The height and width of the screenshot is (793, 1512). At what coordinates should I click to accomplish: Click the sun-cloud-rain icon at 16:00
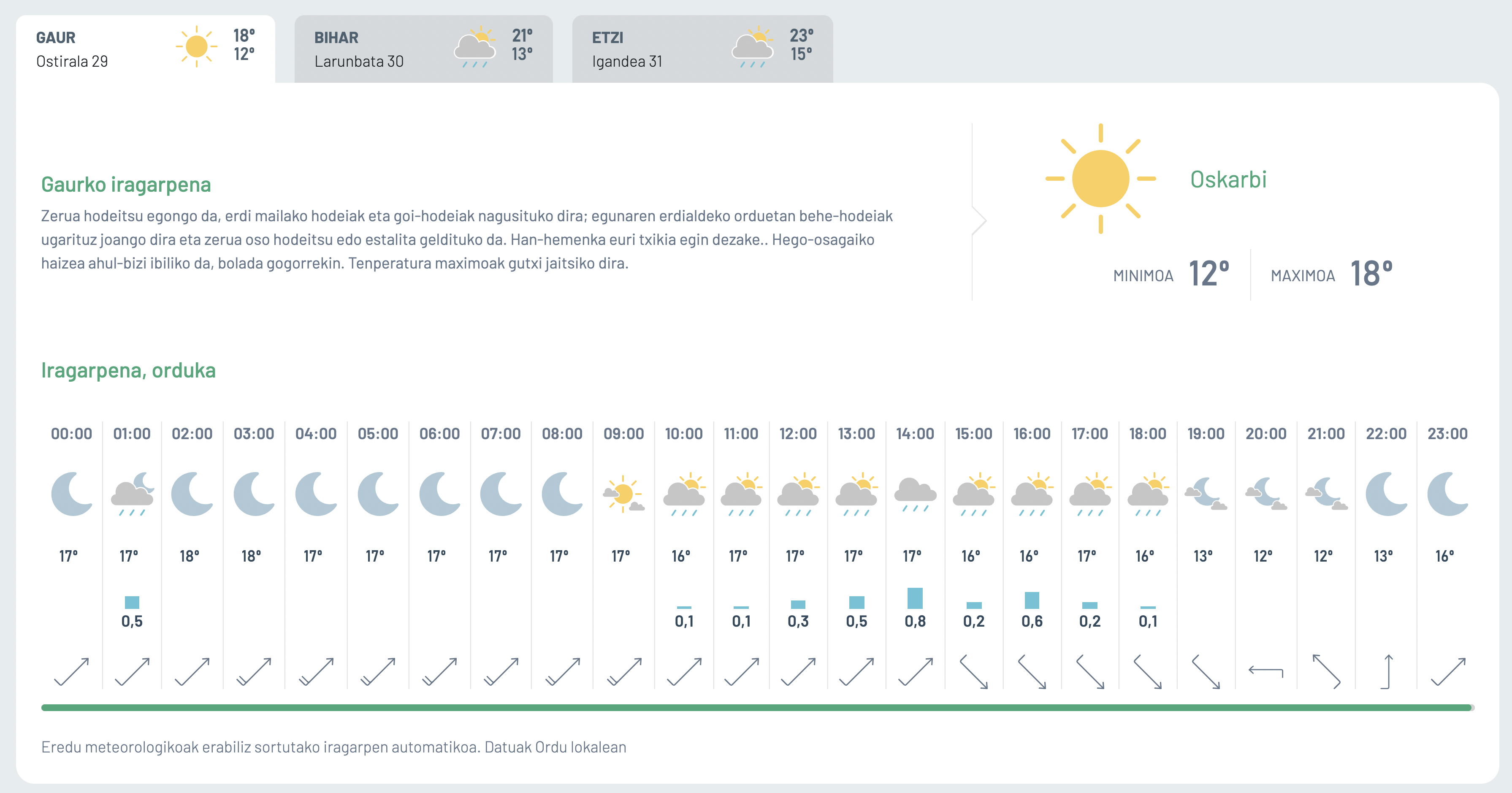1032,494
